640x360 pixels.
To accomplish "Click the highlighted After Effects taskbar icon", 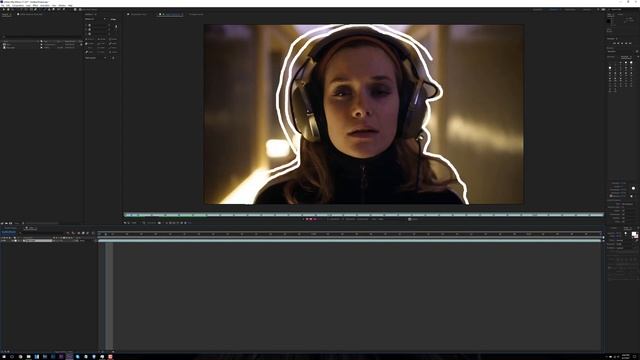I will pyautogui.click(x=69, y=357).
